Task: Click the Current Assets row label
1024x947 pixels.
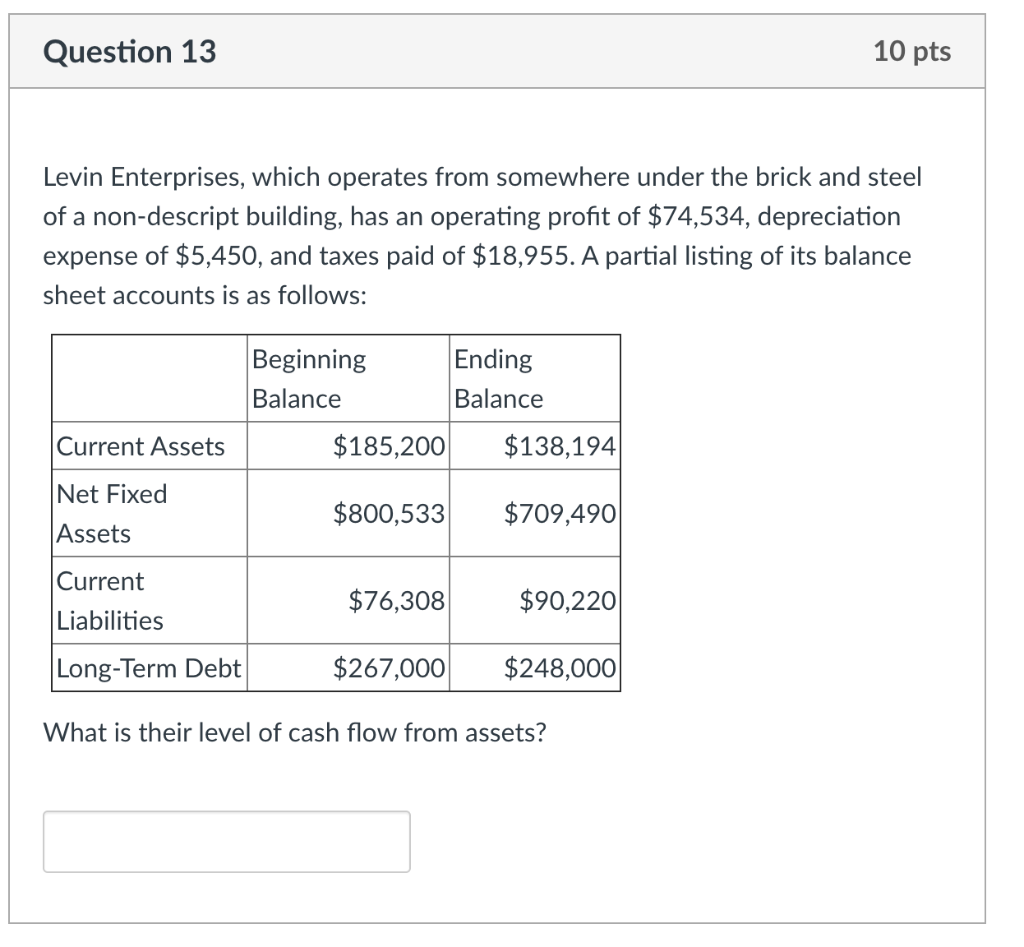Action: coord(142,447)
